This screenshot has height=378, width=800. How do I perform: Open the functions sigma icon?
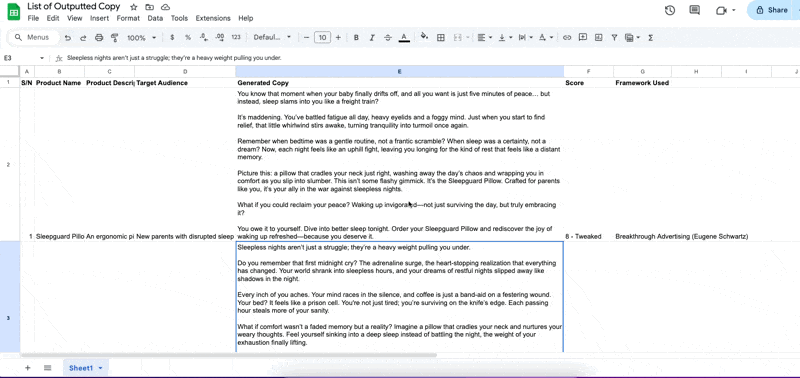click(x=651, y=38)
